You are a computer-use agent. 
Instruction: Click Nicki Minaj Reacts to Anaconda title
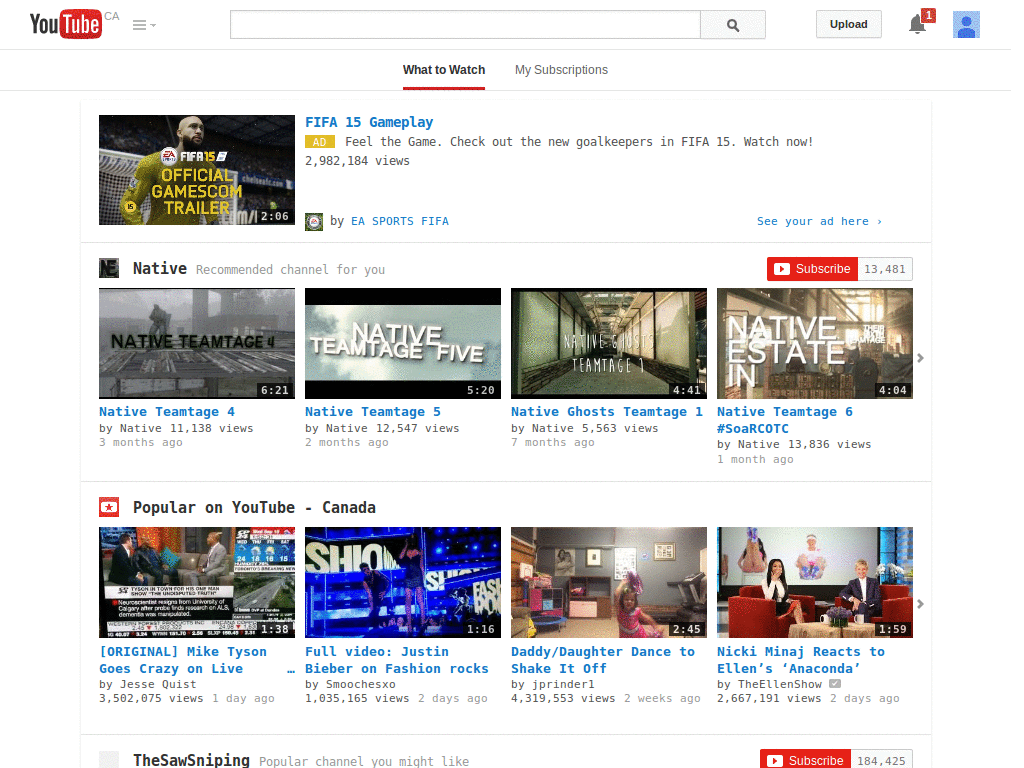[x=801, y=660]
